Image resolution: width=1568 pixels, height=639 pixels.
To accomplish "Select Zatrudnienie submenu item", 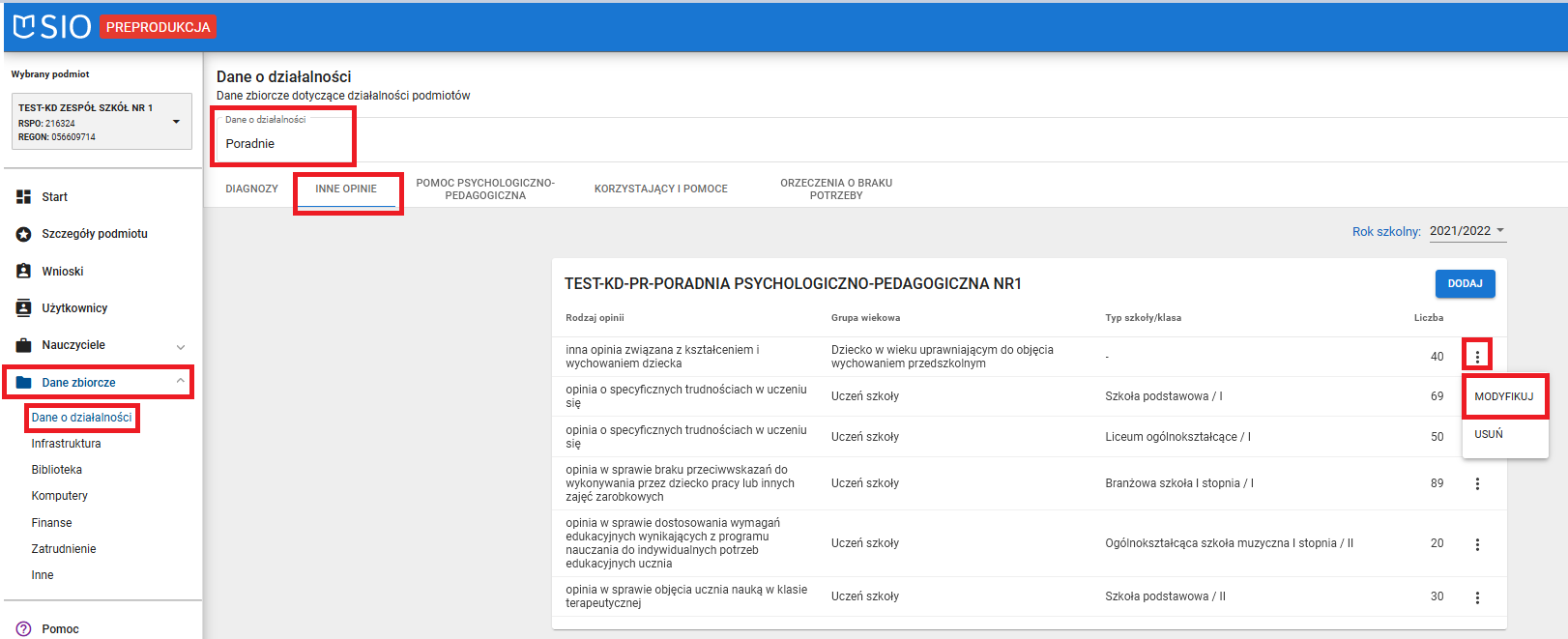I will click(64, 549).
